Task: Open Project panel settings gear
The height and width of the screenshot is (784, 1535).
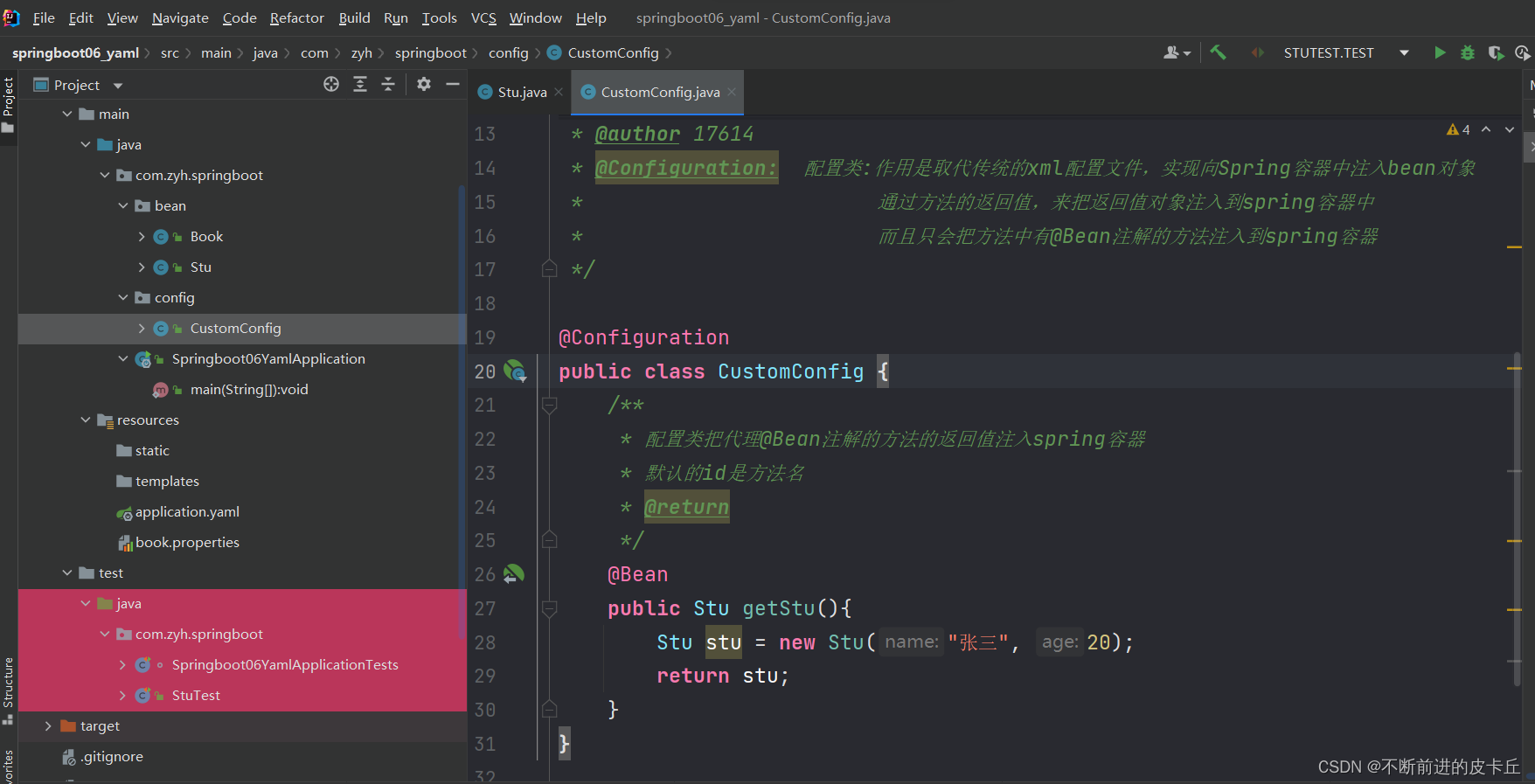Action: 424,84
